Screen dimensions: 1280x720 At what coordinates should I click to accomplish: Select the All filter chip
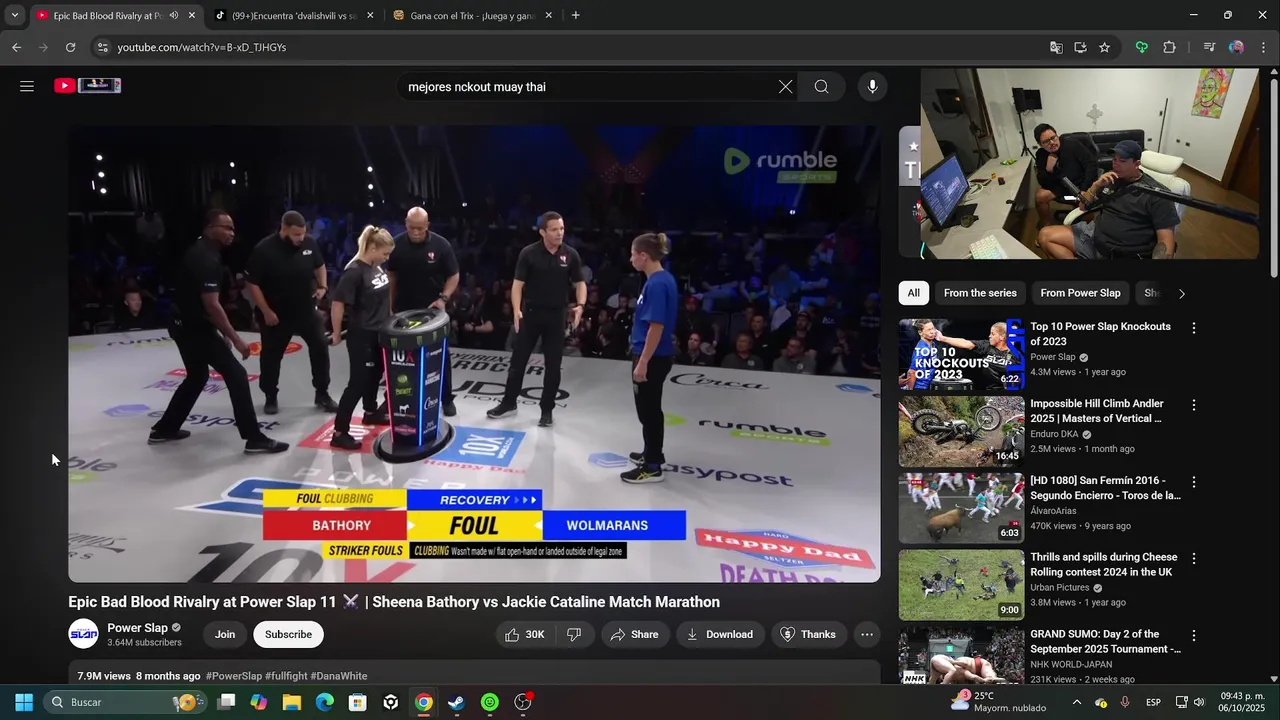point(913,293)
